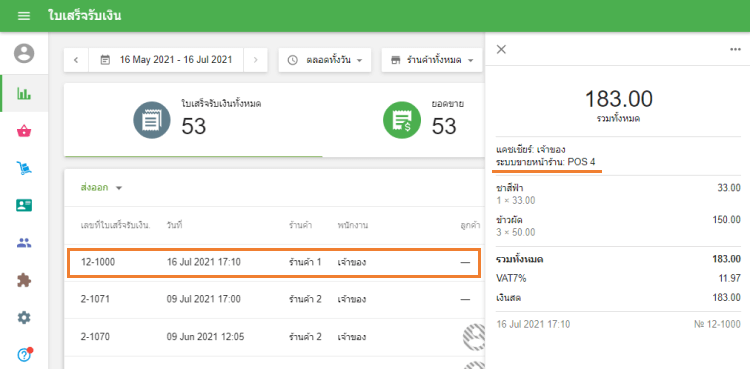
Task: Open the Settings gear icon
Action: point(24,317)
